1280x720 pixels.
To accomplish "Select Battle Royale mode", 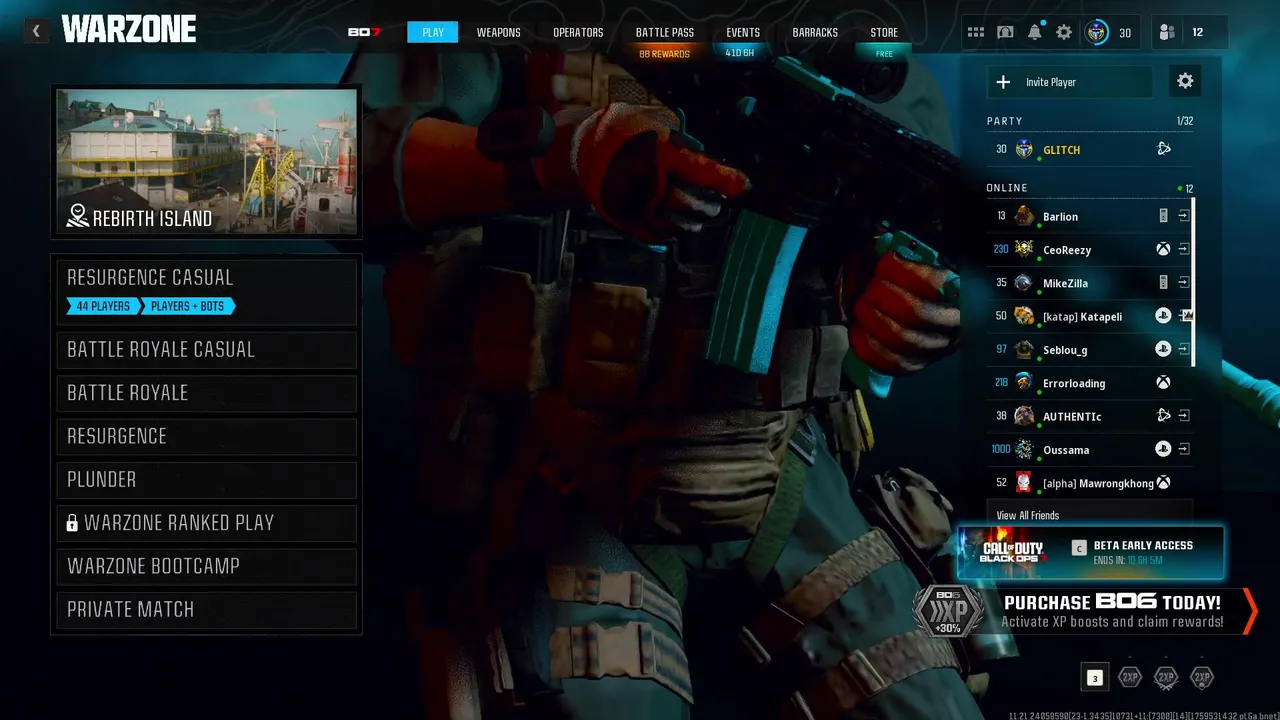I will point(206,393).
